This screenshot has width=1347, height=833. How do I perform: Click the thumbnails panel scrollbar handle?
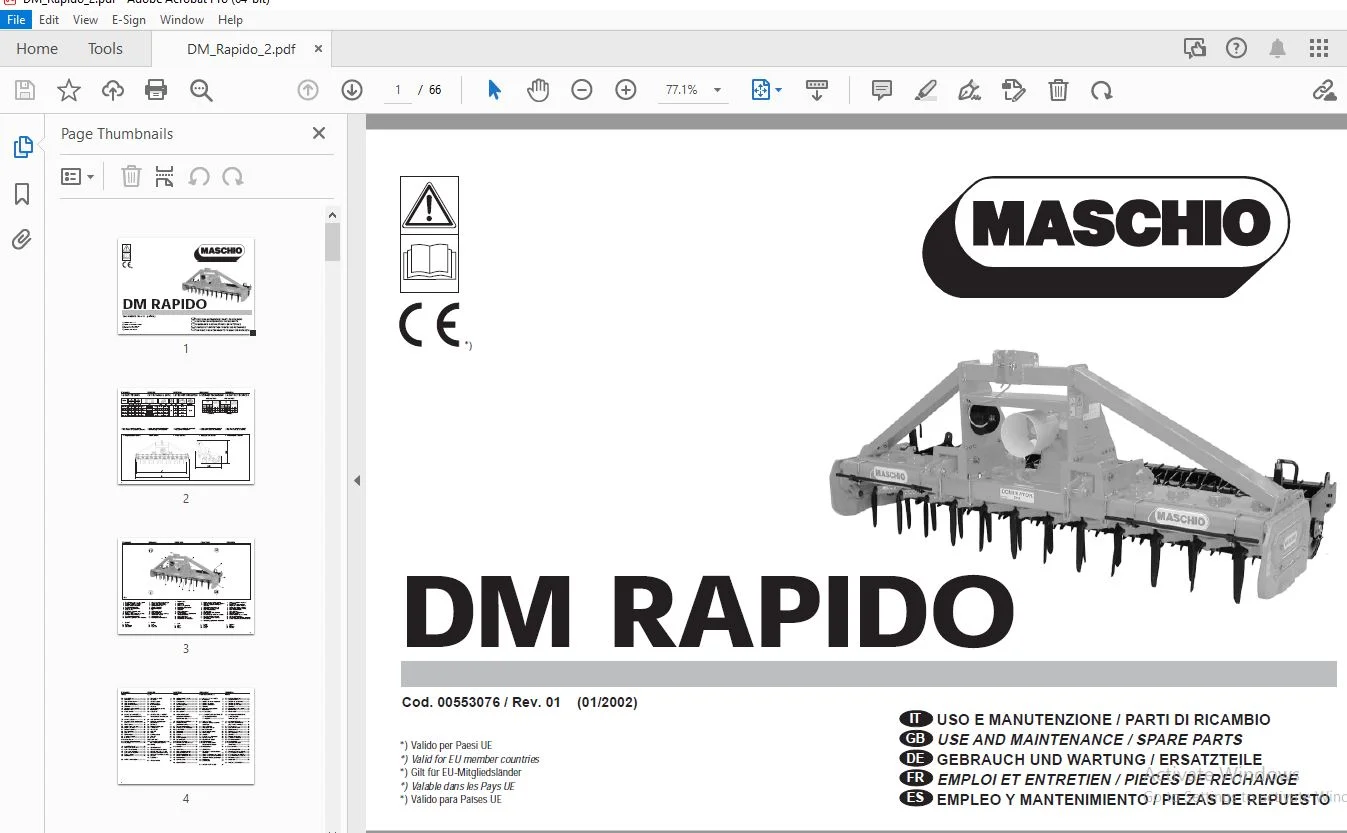[x=333, y=242]
